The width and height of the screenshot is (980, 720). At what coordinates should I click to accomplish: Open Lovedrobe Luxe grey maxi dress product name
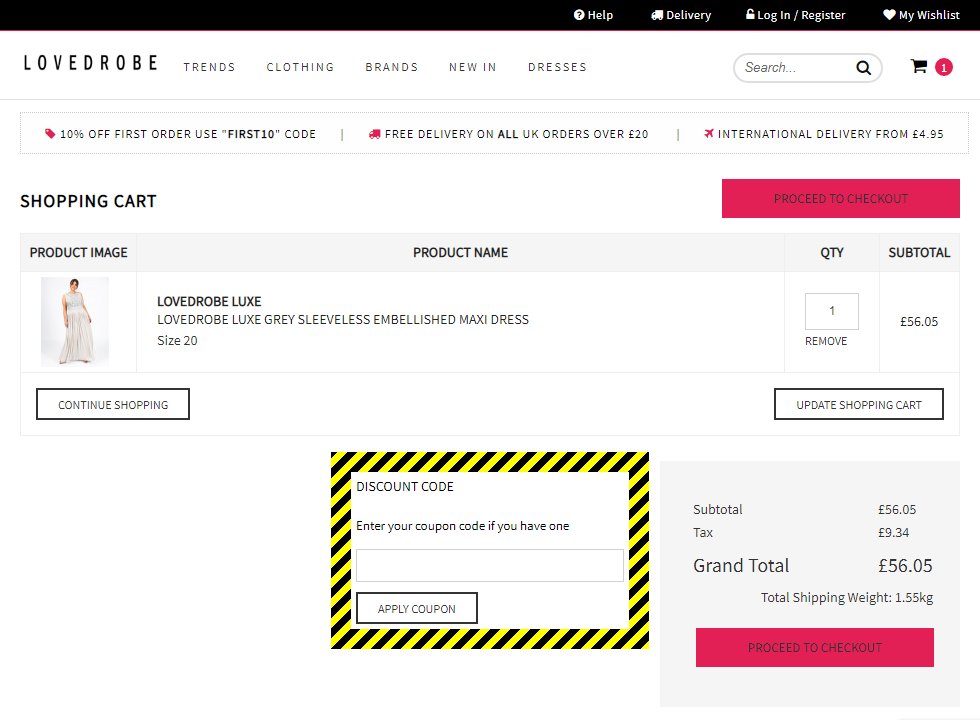coord(342,319)
